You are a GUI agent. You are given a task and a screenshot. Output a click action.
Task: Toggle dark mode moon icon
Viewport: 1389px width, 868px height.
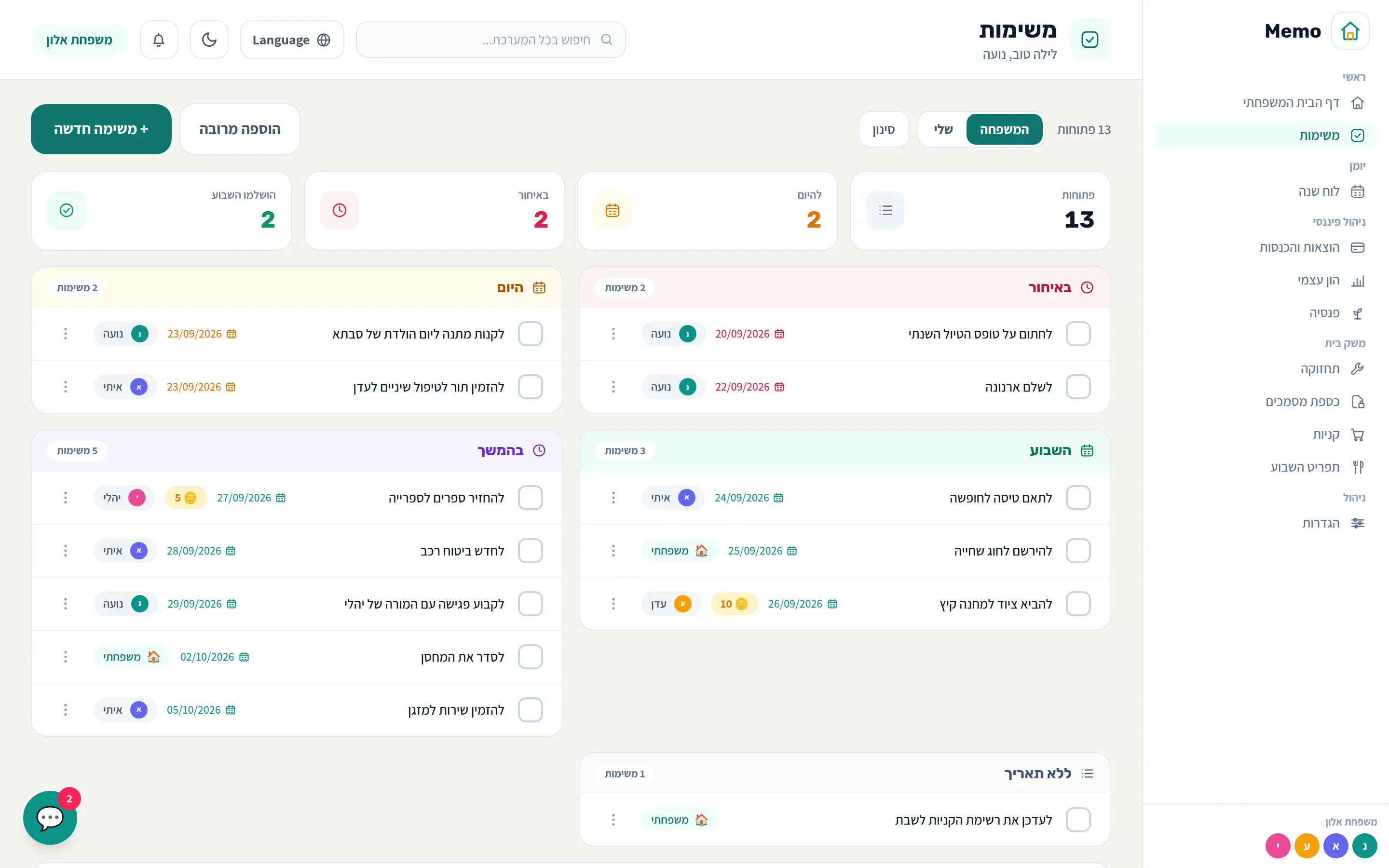point(209,40)
